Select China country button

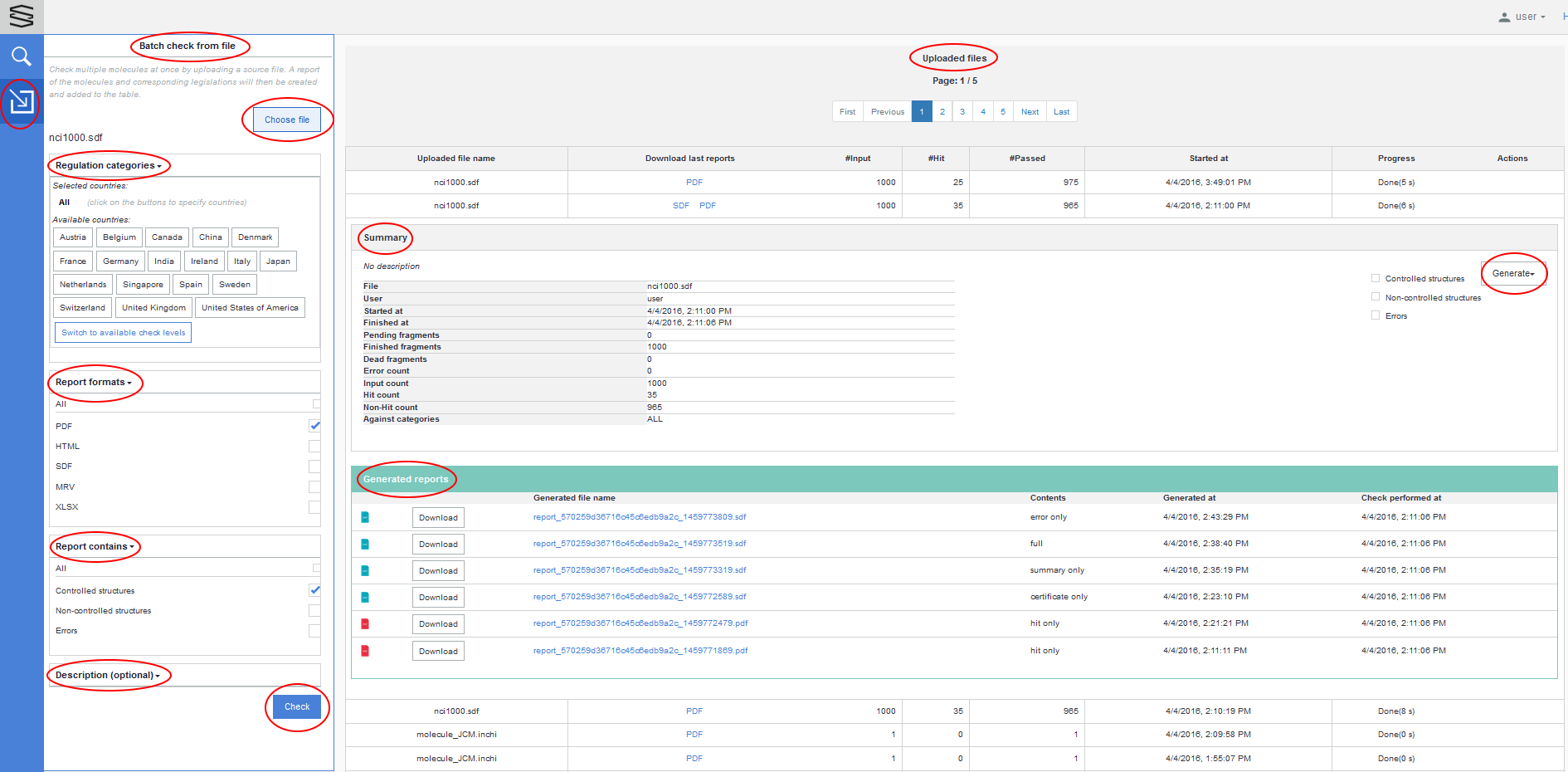pos(211,237)
